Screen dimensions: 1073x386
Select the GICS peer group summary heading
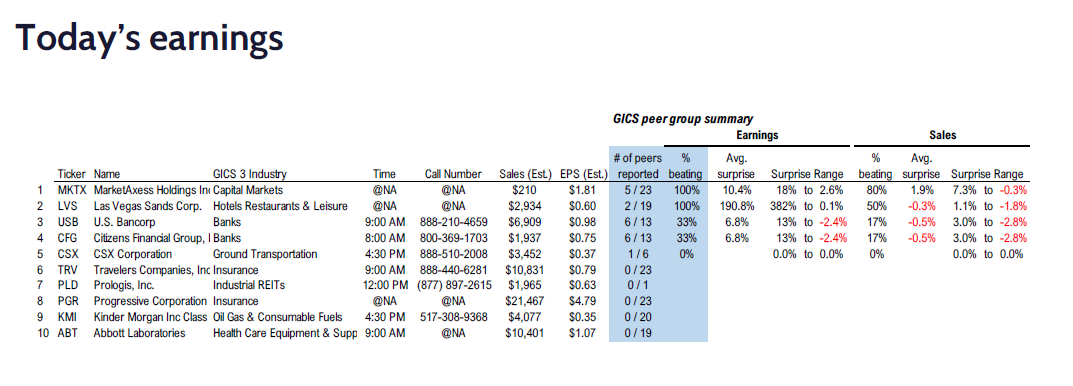pos(683,119)
